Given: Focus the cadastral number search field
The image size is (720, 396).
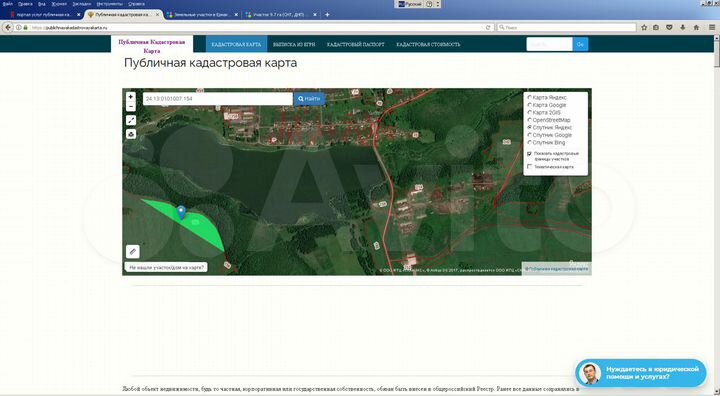Looking at the screenshot, I should (218, 99).
